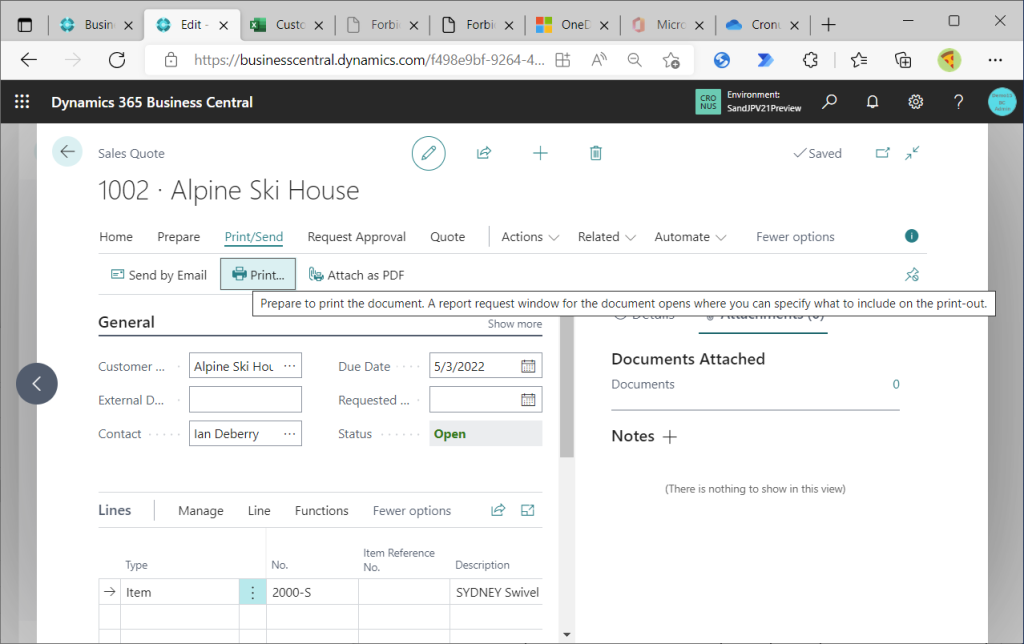Open the Home tab
The height and width of the screenshot is (644, 1024).
coord(116,236)
